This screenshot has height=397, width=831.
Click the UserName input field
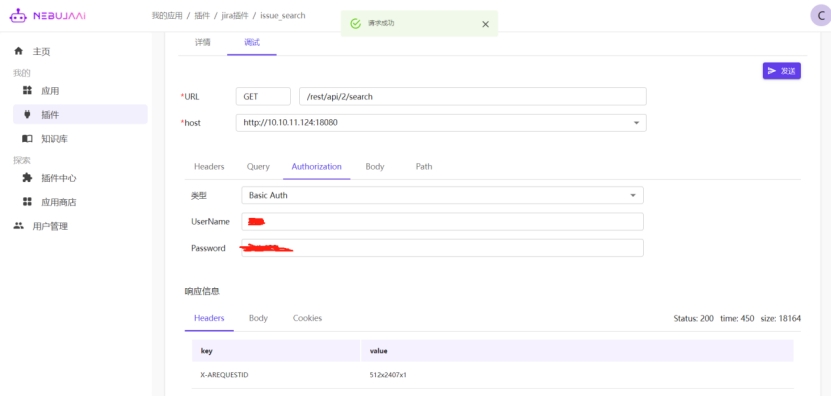click(x=443, y=222)
